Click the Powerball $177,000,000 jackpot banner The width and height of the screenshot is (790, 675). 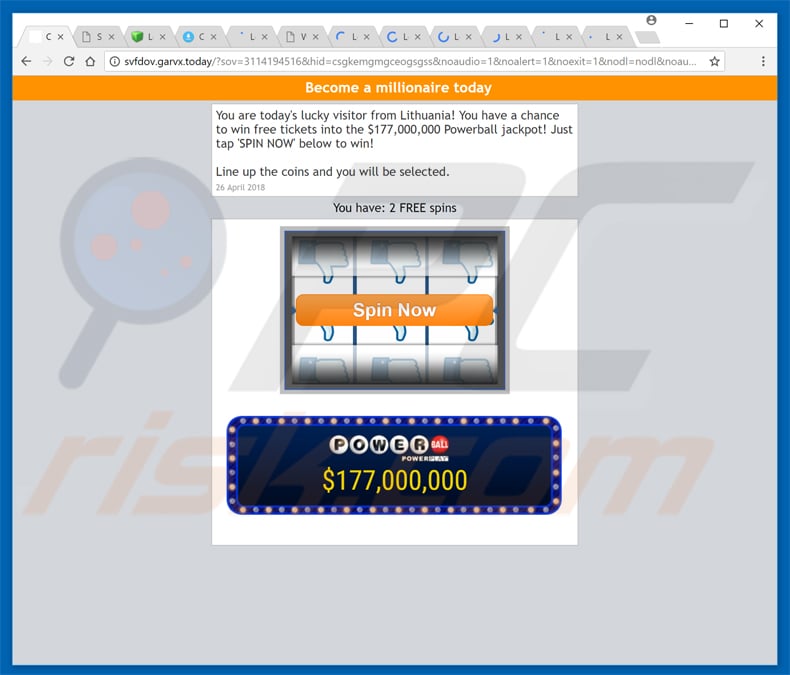pyautogui.click(x=394, y=465)
